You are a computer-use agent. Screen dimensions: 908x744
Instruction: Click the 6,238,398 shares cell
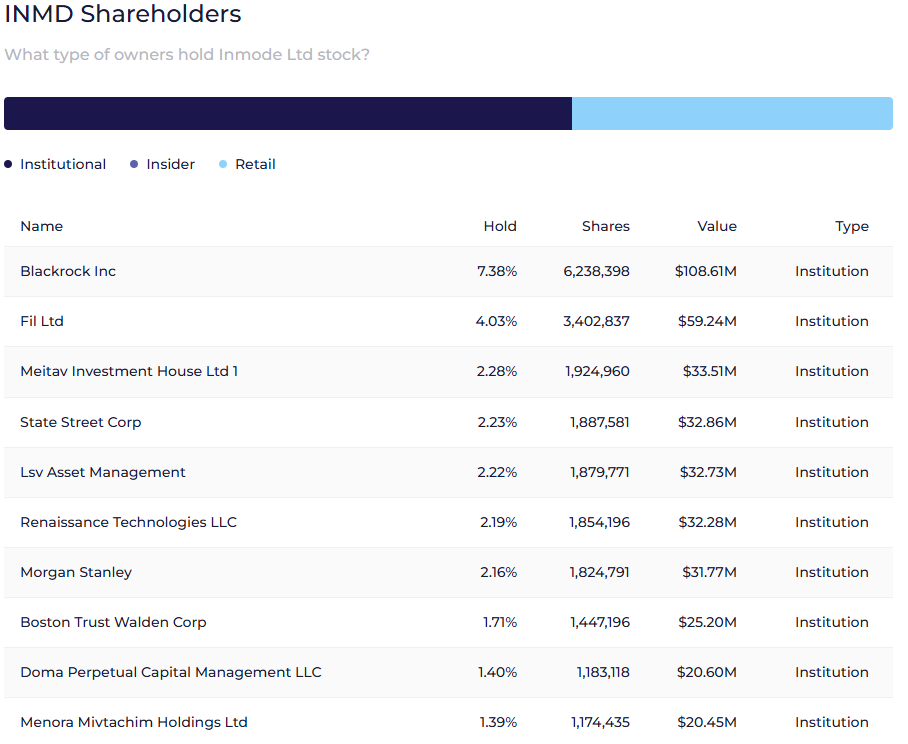pyautogui.click(x=596, y=272)
